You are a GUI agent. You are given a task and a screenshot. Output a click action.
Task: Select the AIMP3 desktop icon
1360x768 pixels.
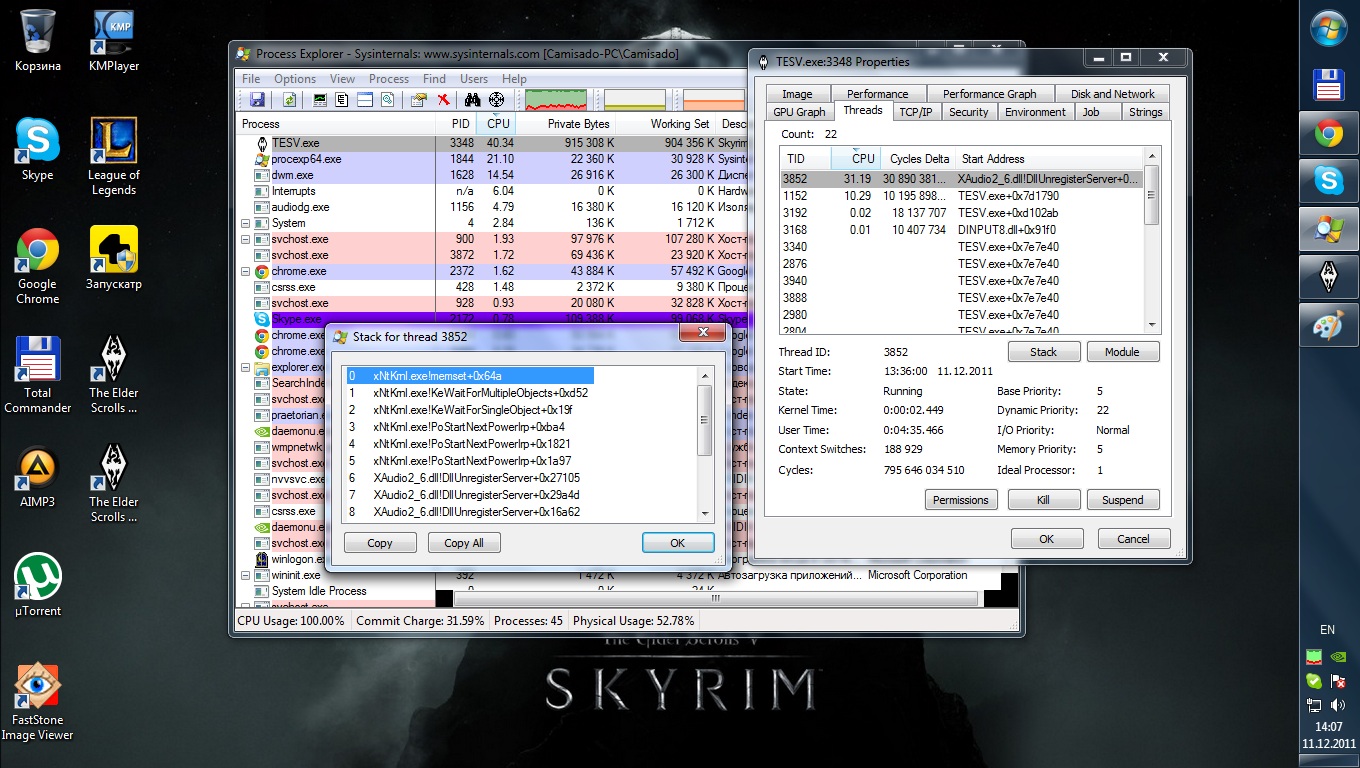[38, 477]
